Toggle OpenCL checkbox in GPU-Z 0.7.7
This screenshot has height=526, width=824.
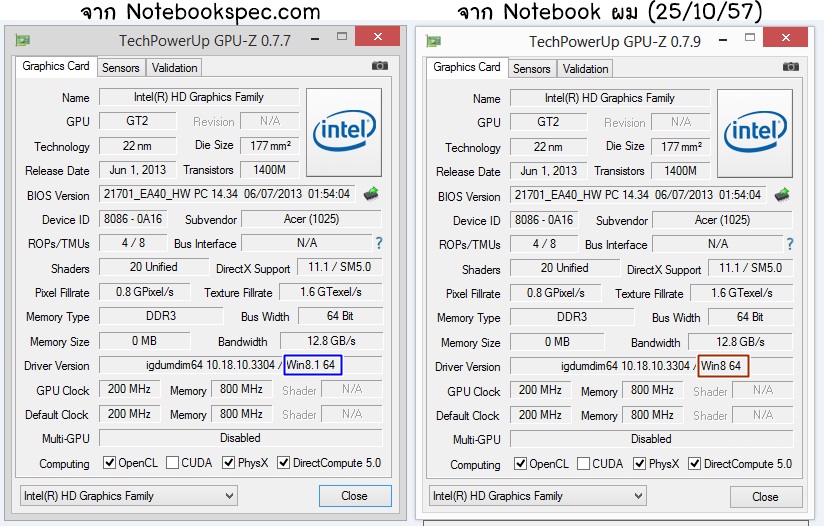[109, 462]
